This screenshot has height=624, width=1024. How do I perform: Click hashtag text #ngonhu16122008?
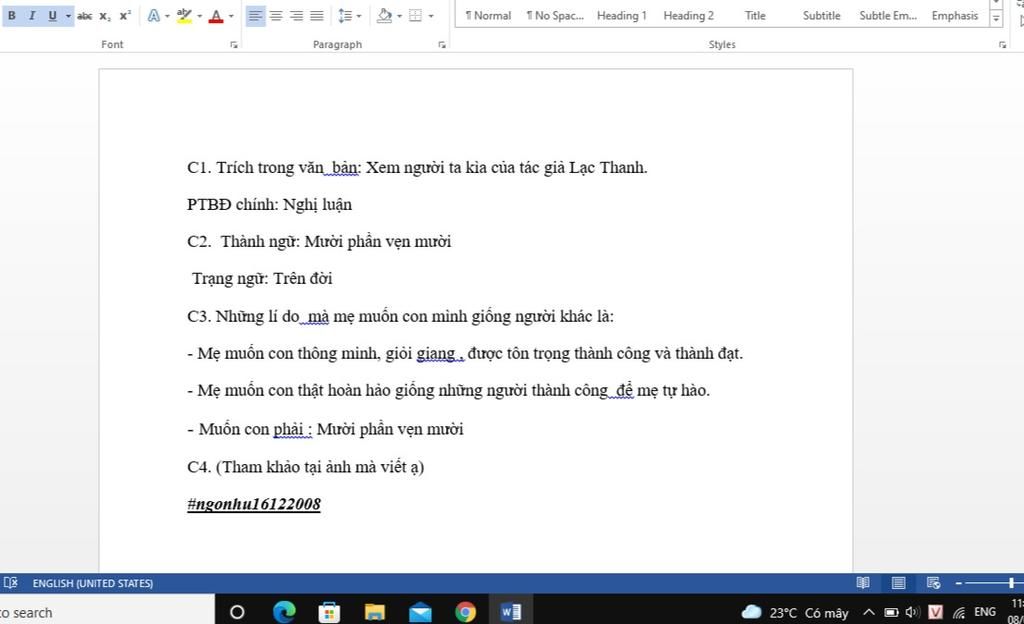click(253, 504)
